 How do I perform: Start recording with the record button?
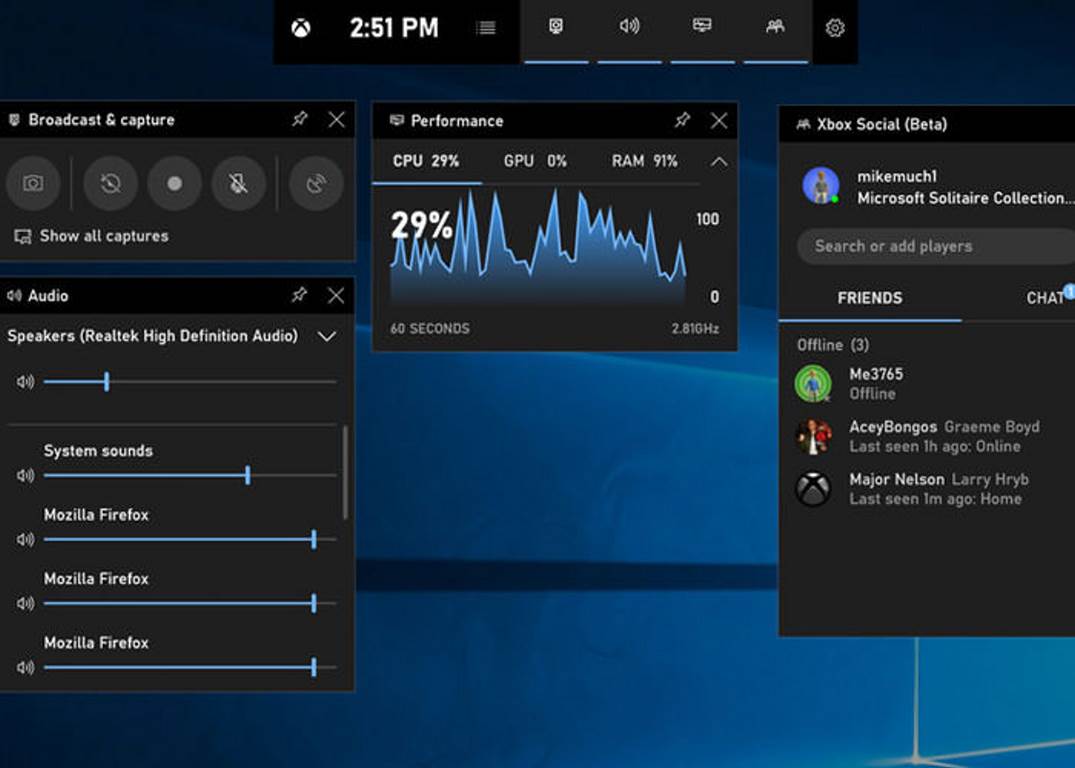175,184
